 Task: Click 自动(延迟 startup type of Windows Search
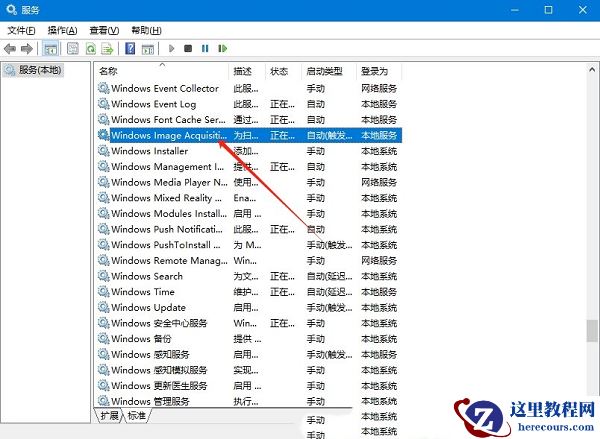tap(329, 276)
